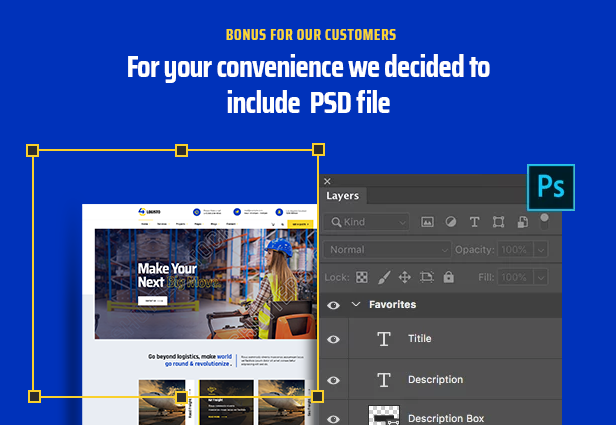This screenshot has height=425, width=616.
Task: Click the top-right selection handle
Action: click(318, 149)
